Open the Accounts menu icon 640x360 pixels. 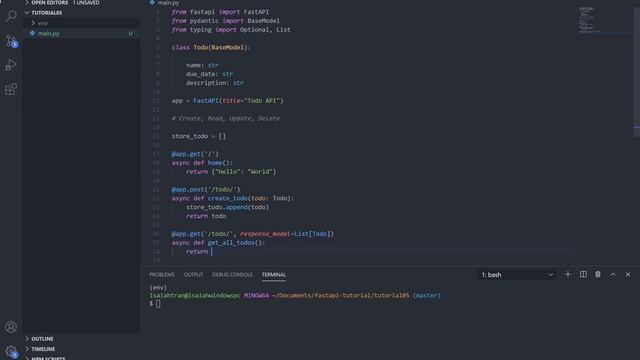tap(11, 327)
